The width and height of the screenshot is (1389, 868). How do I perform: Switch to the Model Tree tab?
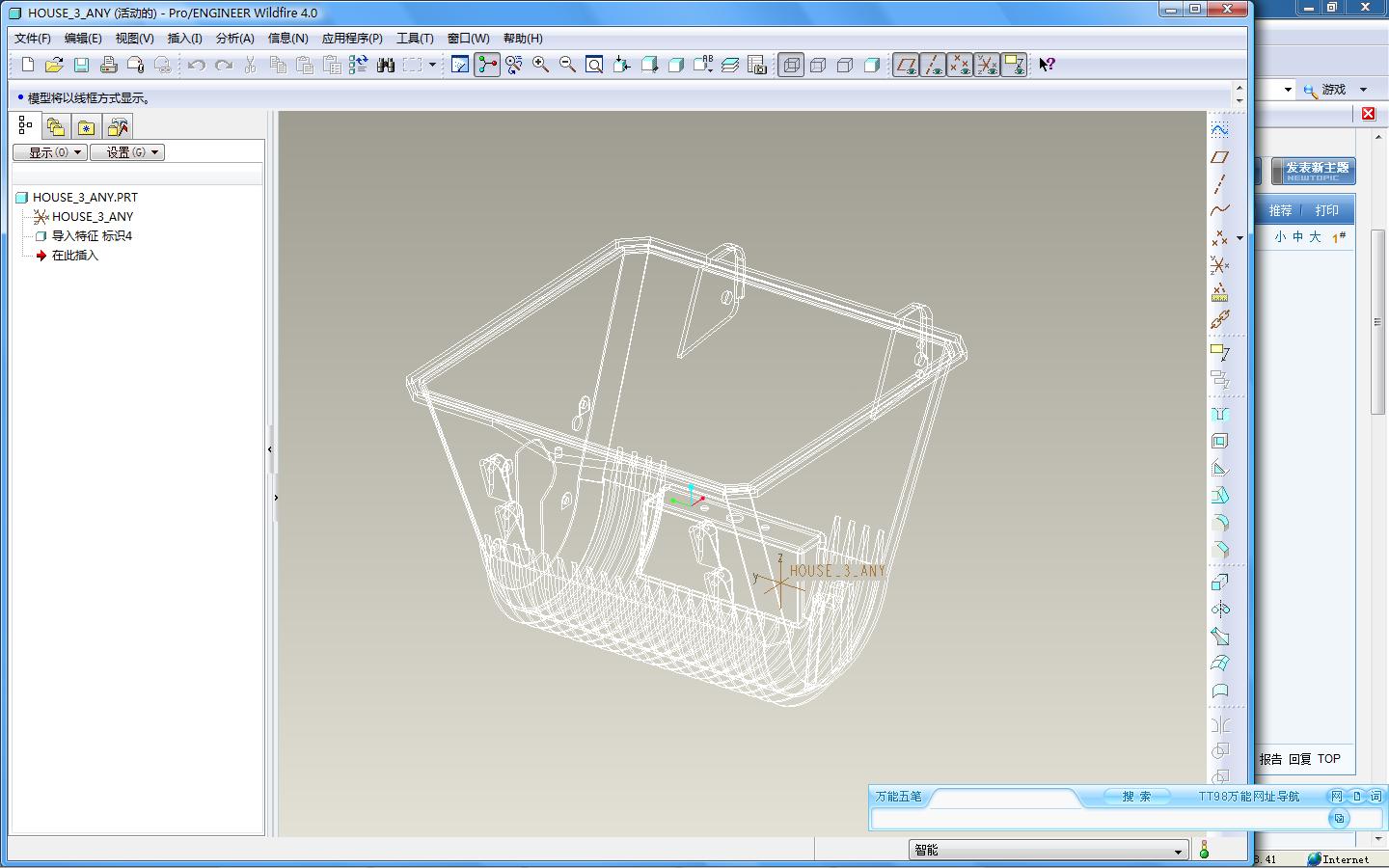(25, 125)
